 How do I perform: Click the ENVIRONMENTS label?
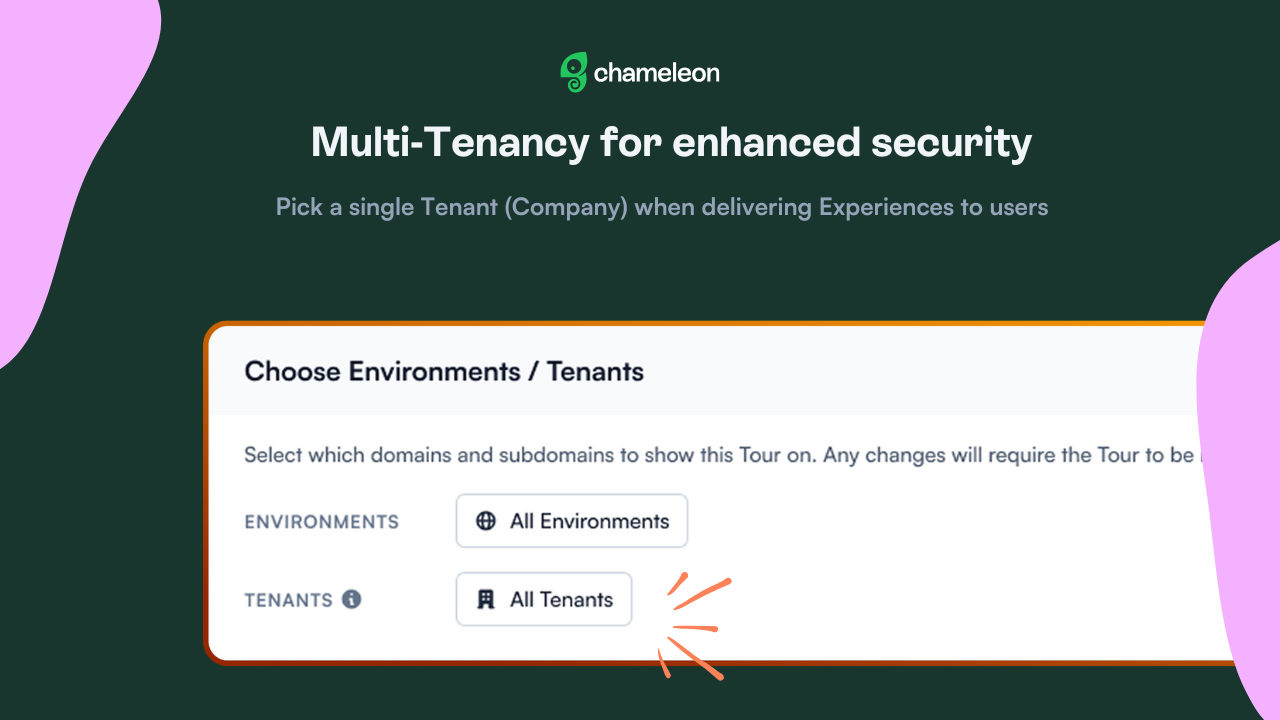(322, 522)
